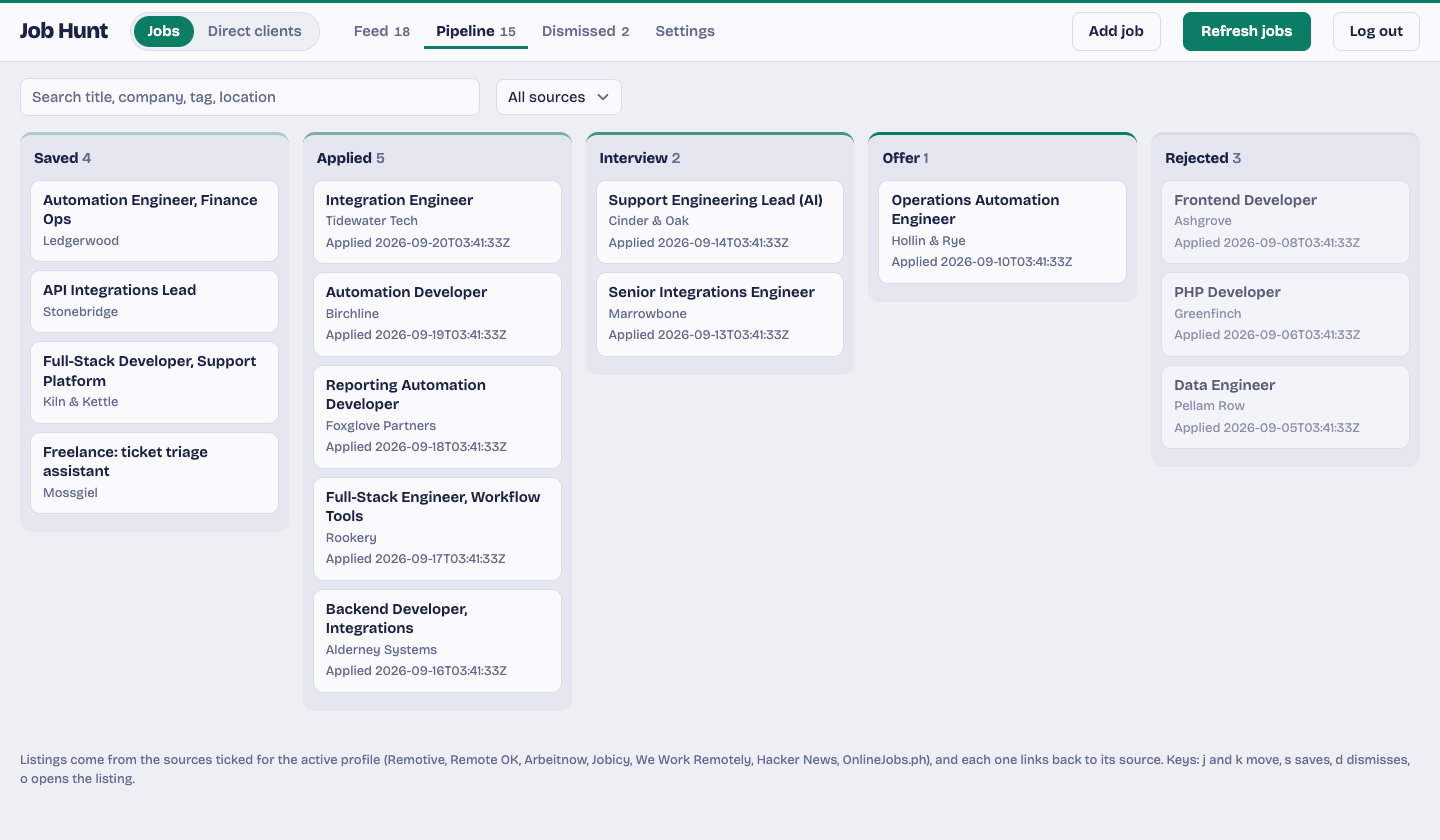Open Full-Stack Engineer, Workflow Tools card
The height and width of the screenshot is (840, 1440).
point(437,528)
